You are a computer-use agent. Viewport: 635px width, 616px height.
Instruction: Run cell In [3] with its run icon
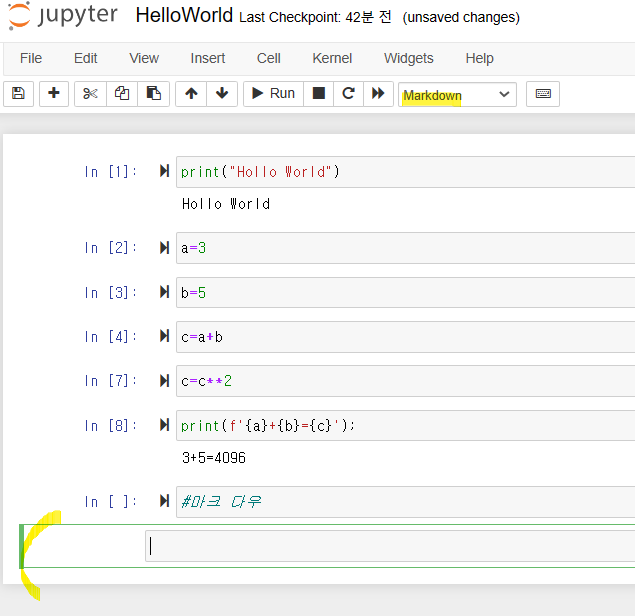[x=164, y=292]
